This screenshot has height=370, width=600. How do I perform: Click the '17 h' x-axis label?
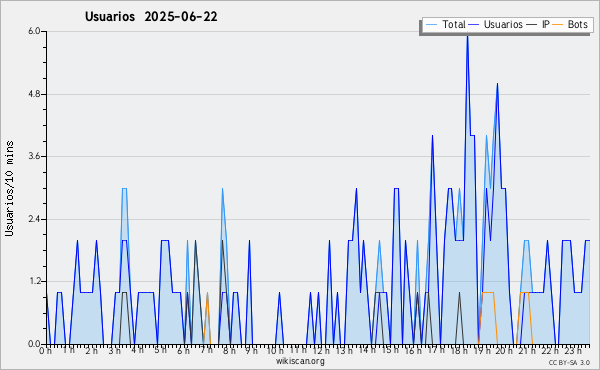[436, 350]
